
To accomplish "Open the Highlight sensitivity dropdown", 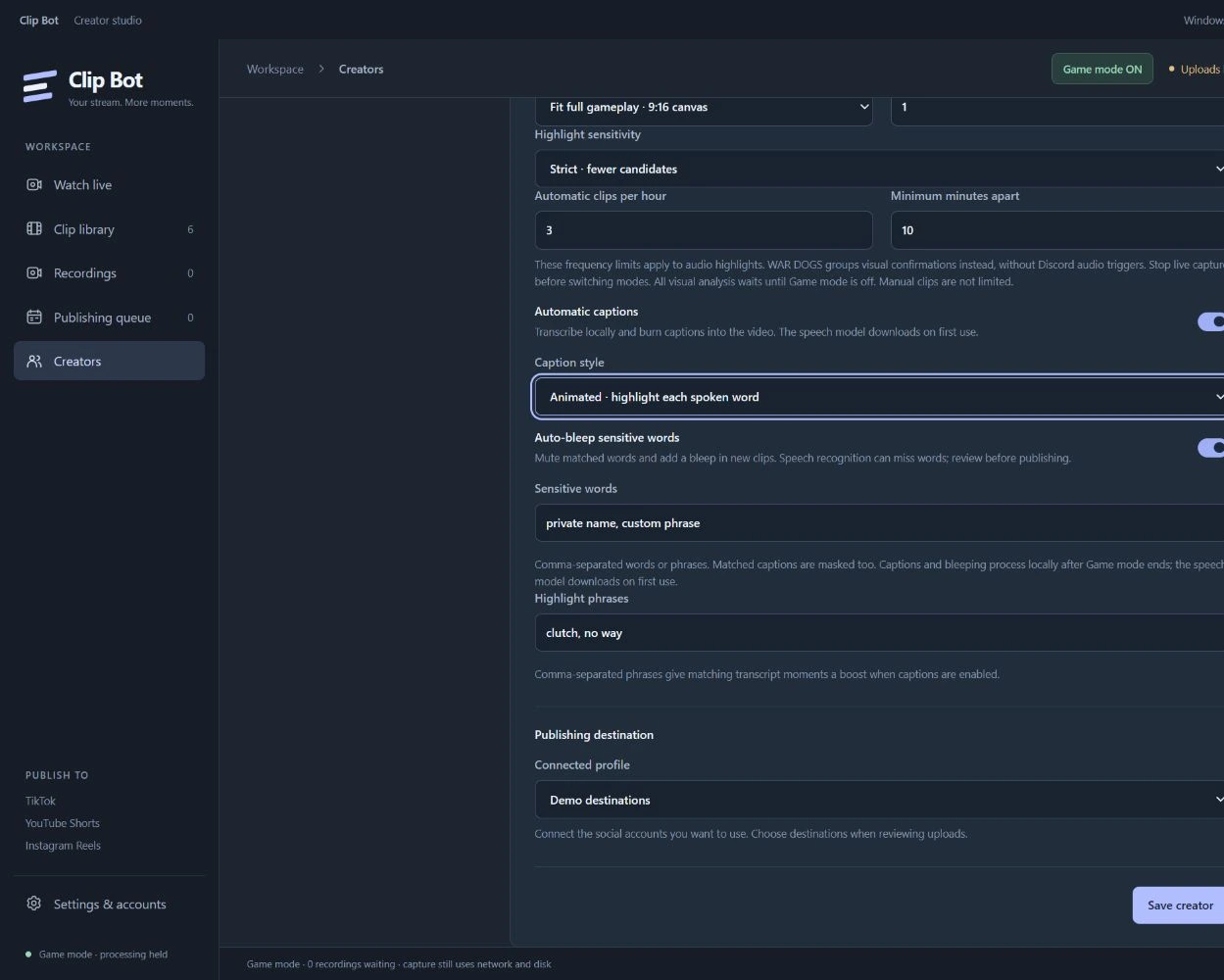I will (x=879, y=169).
